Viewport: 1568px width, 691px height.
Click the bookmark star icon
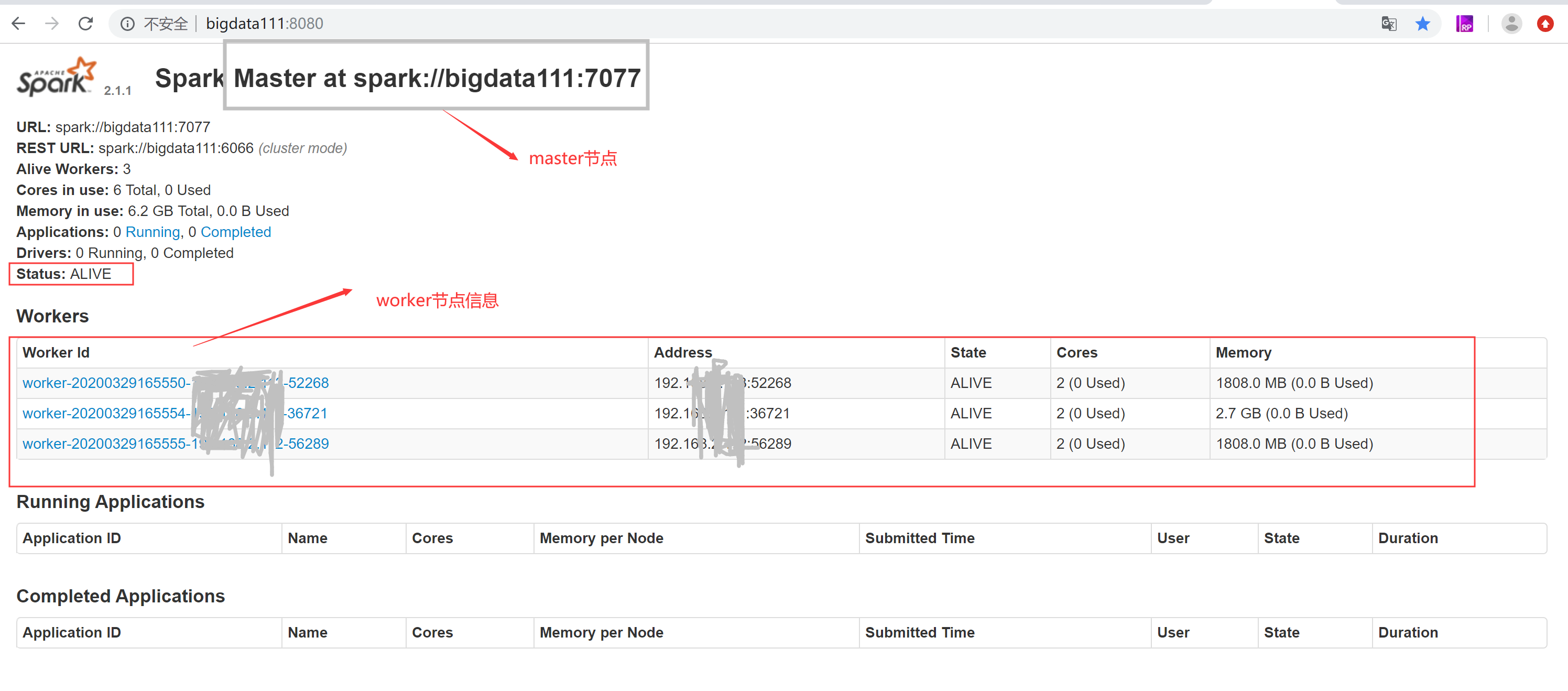point(1422,24)
